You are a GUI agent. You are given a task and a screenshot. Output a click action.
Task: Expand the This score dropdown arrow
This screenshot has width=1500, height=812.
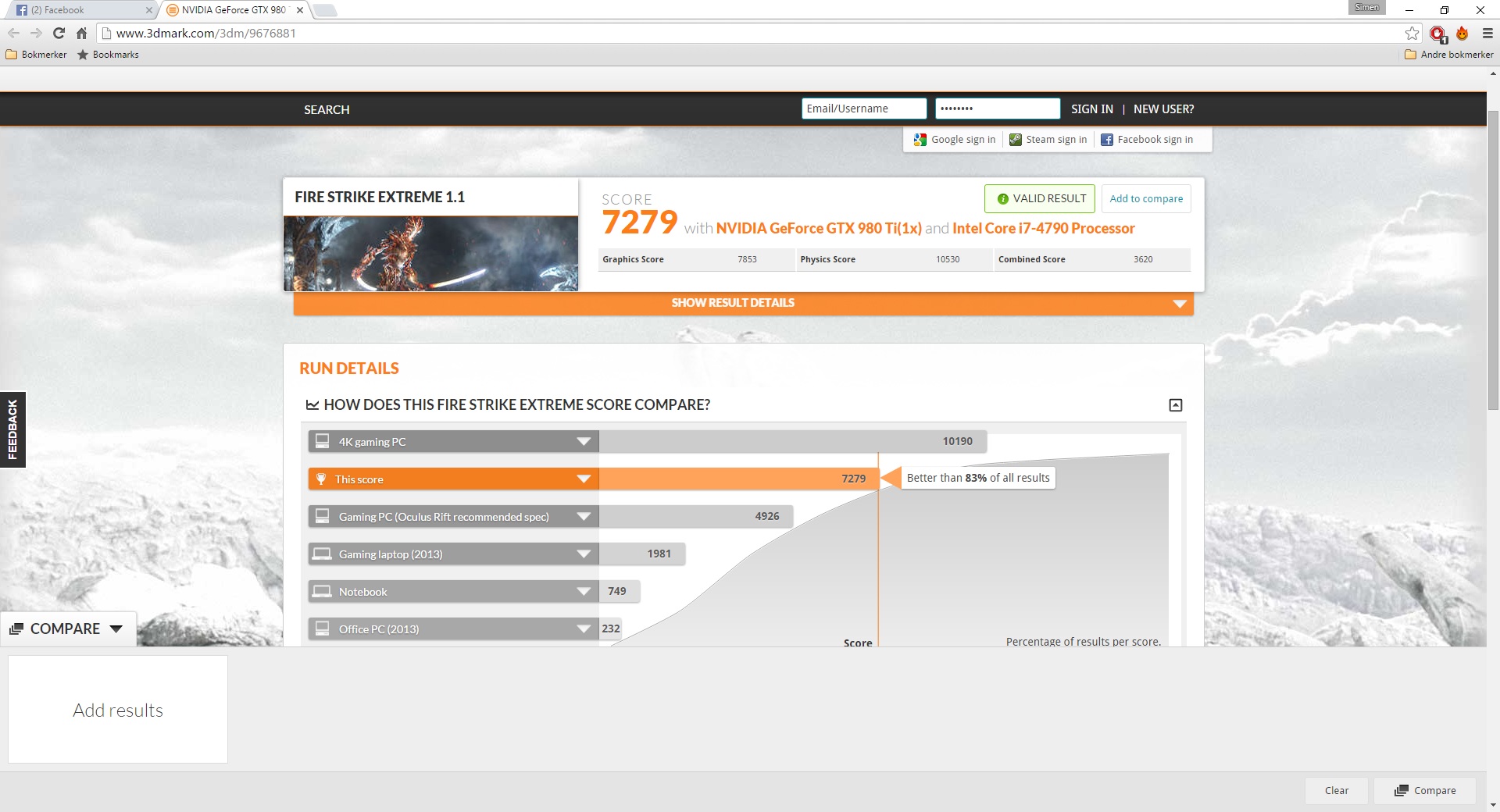(584, 479)
